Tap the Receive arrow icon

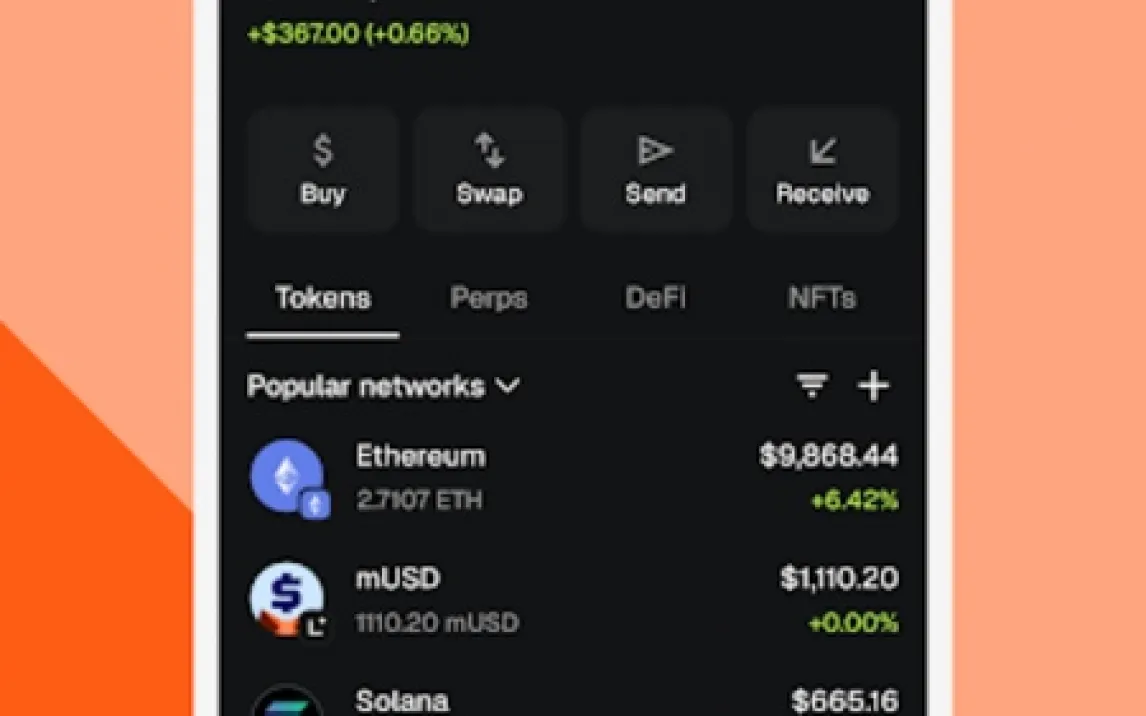tap(822, 151)
